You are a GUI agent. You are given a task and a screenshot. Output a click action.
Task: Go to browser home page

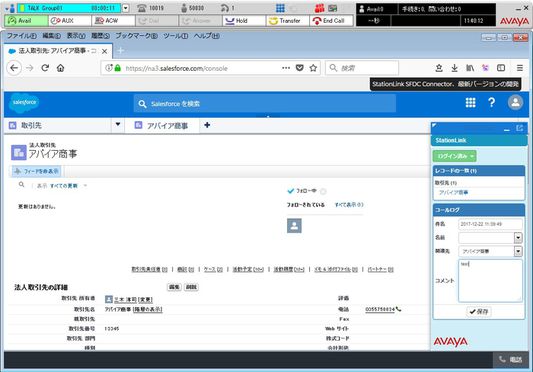point(61,68)
